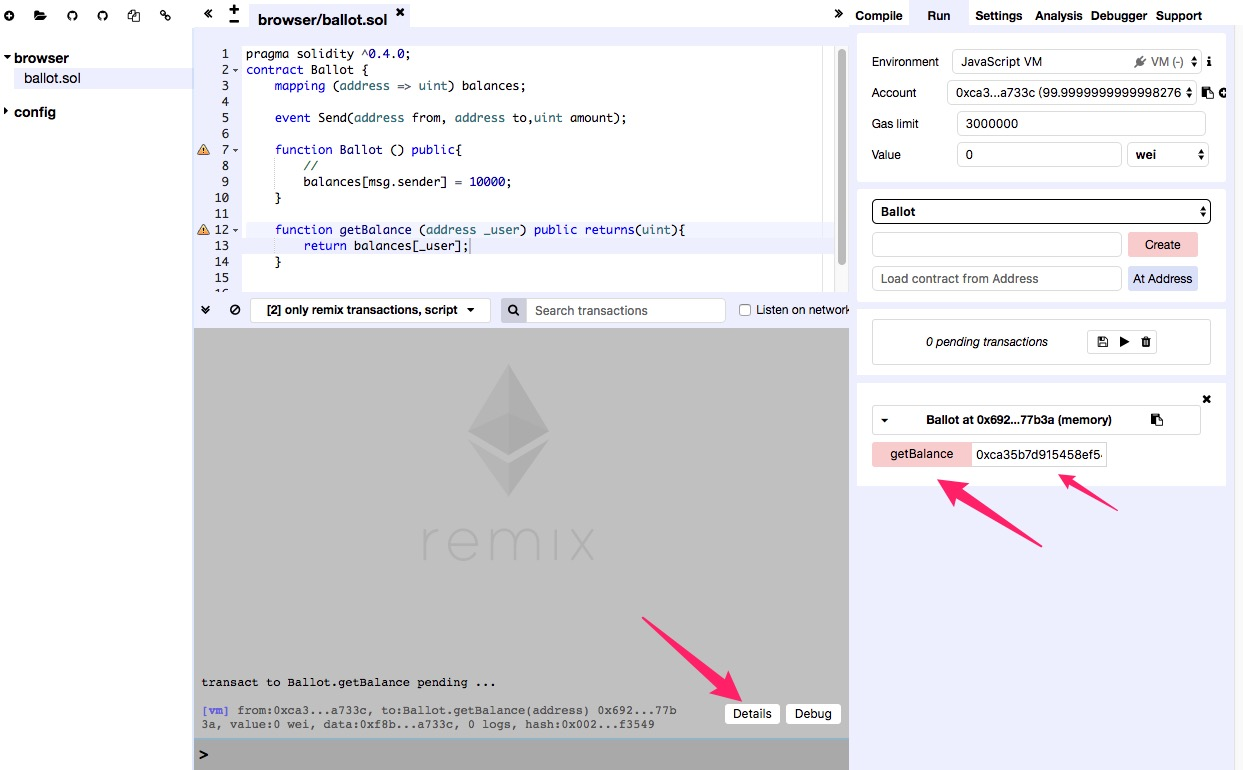Expand the config folder in the file tree
This screenshot has width=1243, height=770.
(x=7, y=112)
